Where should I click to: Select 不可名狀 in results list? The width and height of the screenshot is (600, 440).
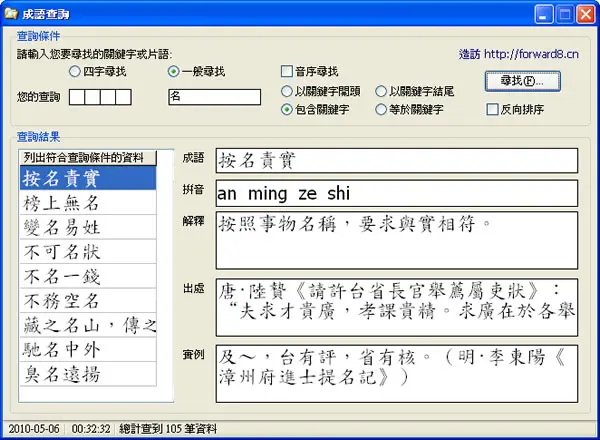[x=88, y=252]
